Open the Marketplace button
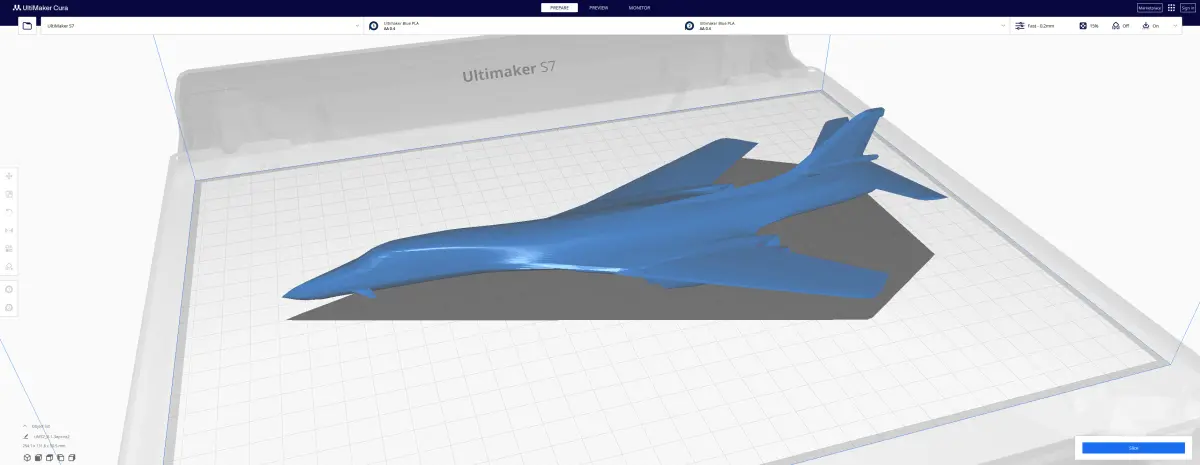Image resolution: width=1200 pixels, height=465 pixels. (1149, 7)
